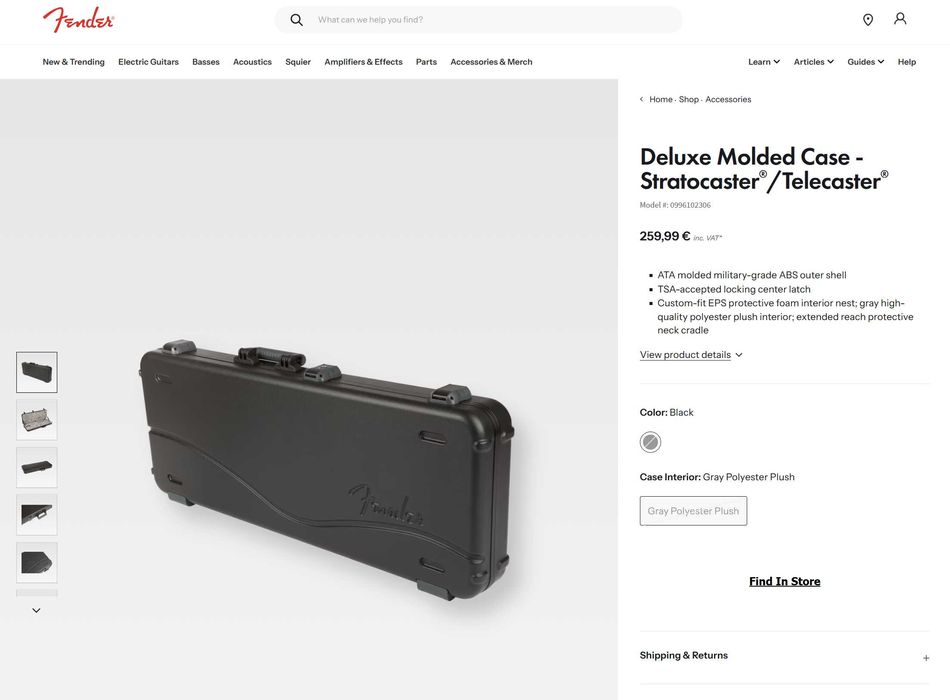
Task: Expand Shipping & Returns plus icon
Action: (x=926, y=658)
